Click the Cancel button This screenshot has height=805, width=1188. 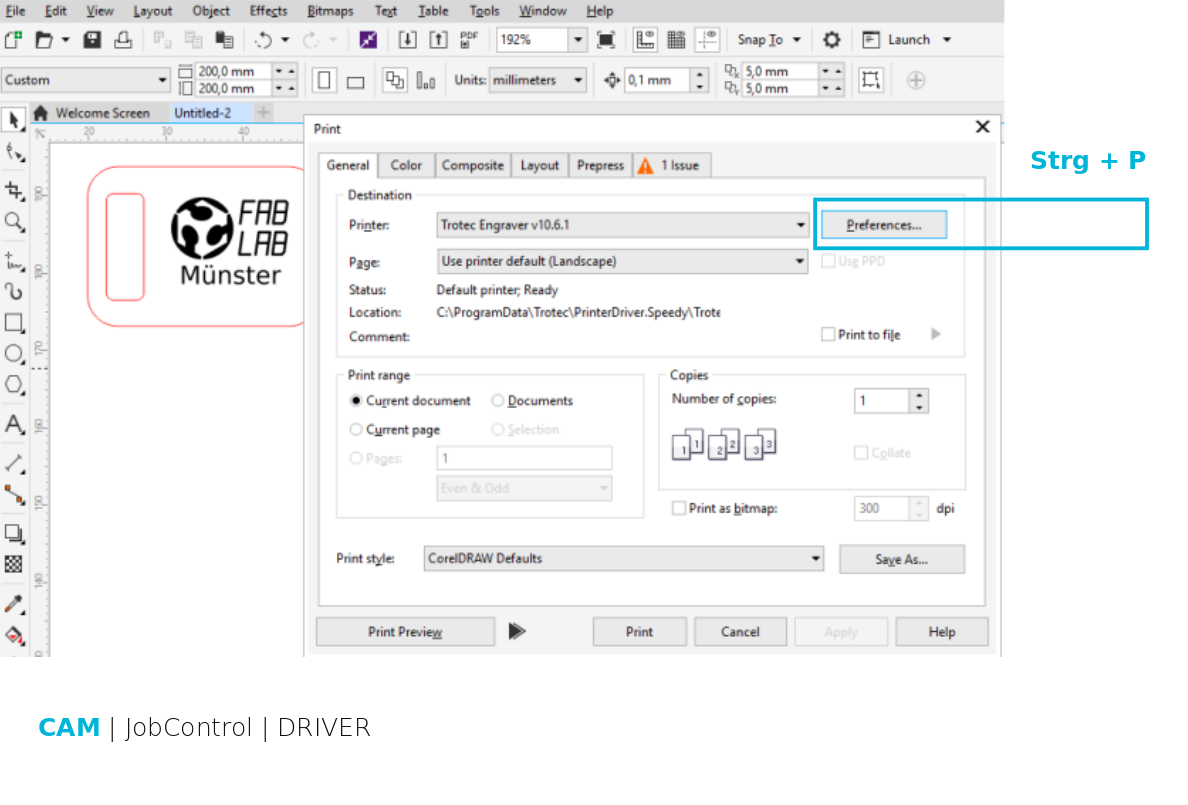point(740,632)
